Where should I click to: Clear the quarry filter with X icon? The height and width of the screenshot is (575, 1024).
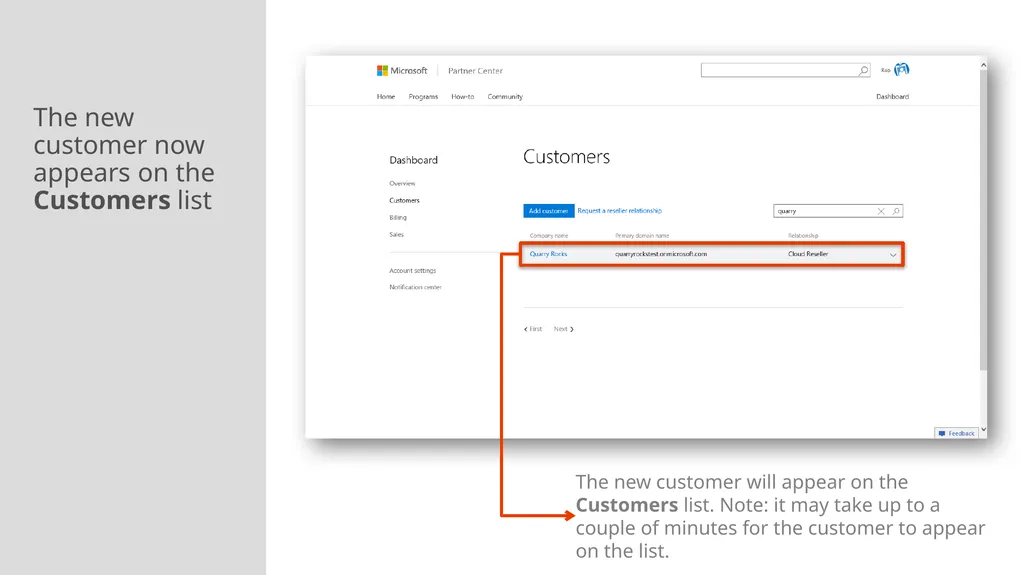pyautogui.click(x=881, y=211)
